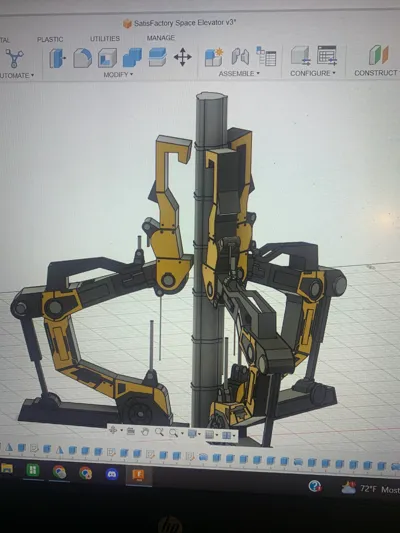Image resolution: width=400 pixels, height=533 pixels.
Task: Activate the Pan hand tool
Action: (145, 432)
